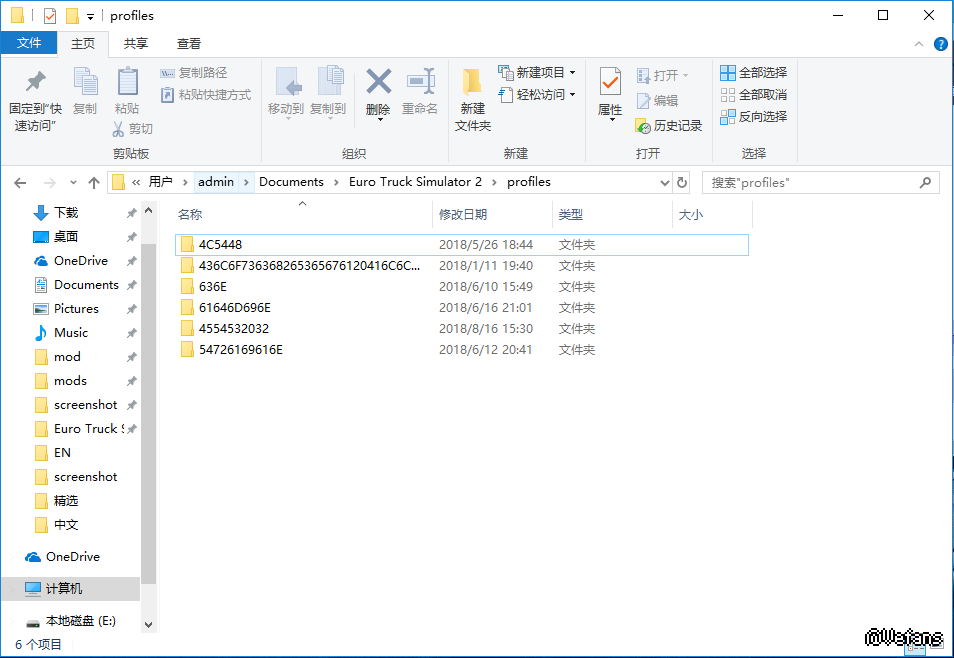Screen dimensions: 954x658
Task: Choose Select All in ribbon
Action: click(753, 72)
